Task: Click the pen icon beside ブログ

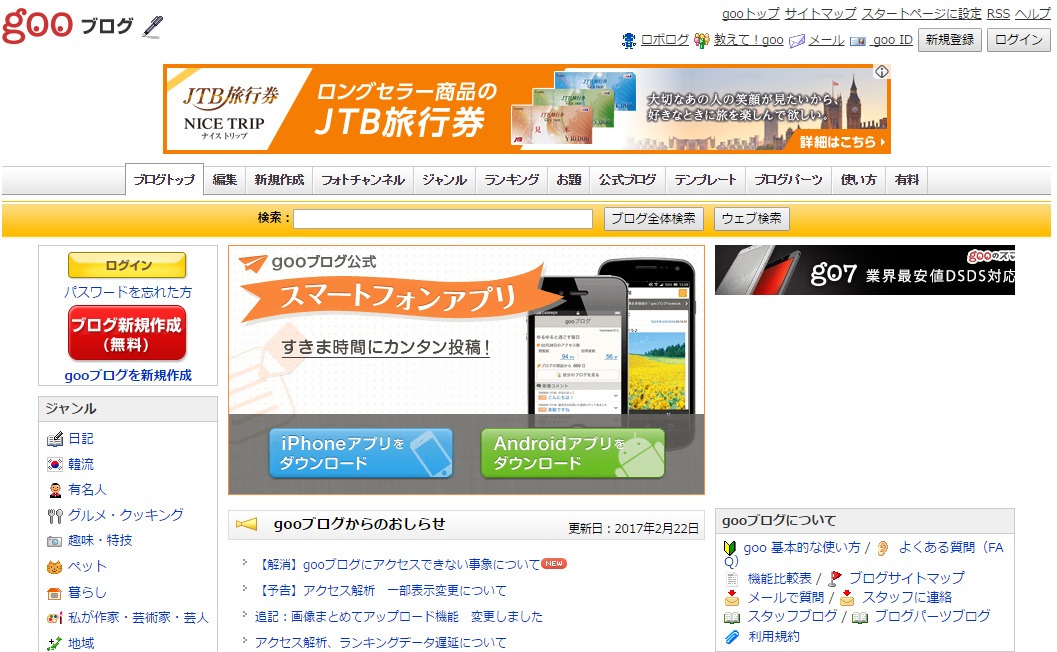Action: 153,26
